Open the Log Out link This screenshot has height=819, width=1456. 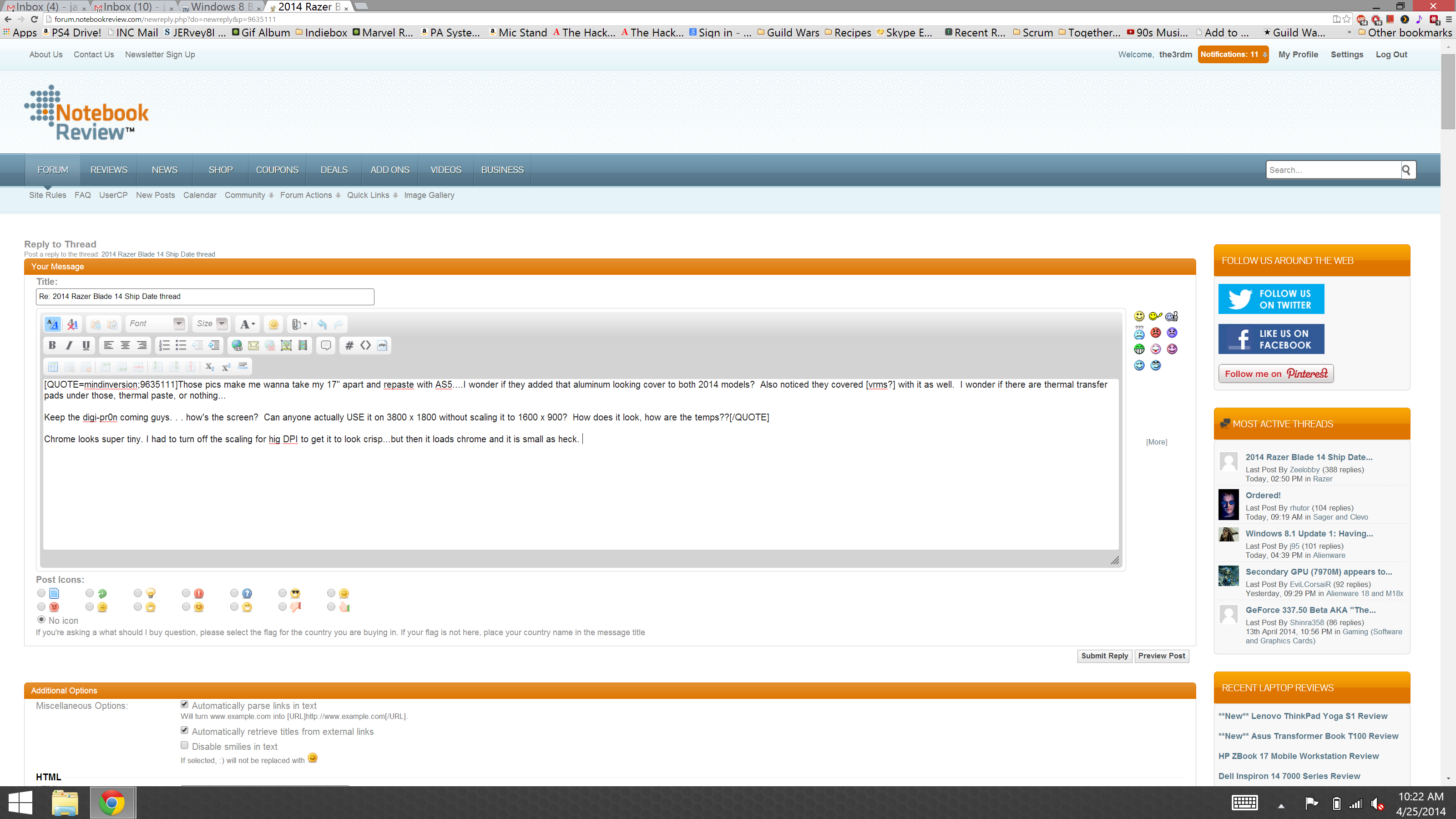point(1391,54)
